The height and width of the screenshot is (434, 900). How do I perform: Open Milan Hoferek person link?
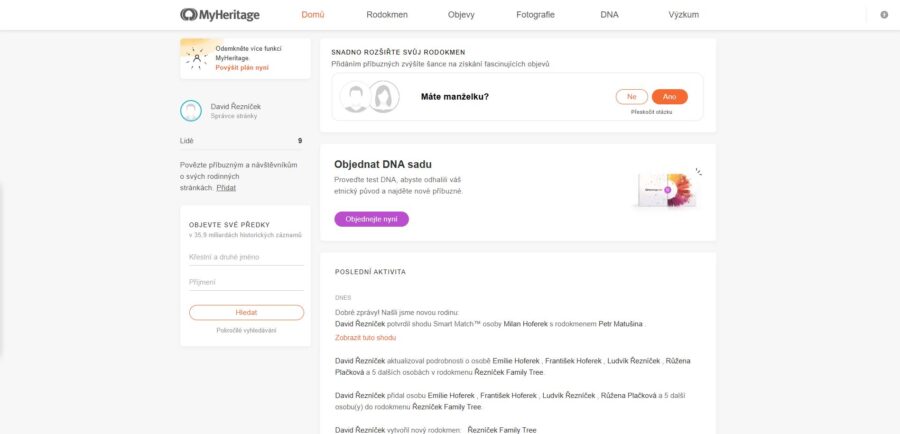tap(526, 324)
